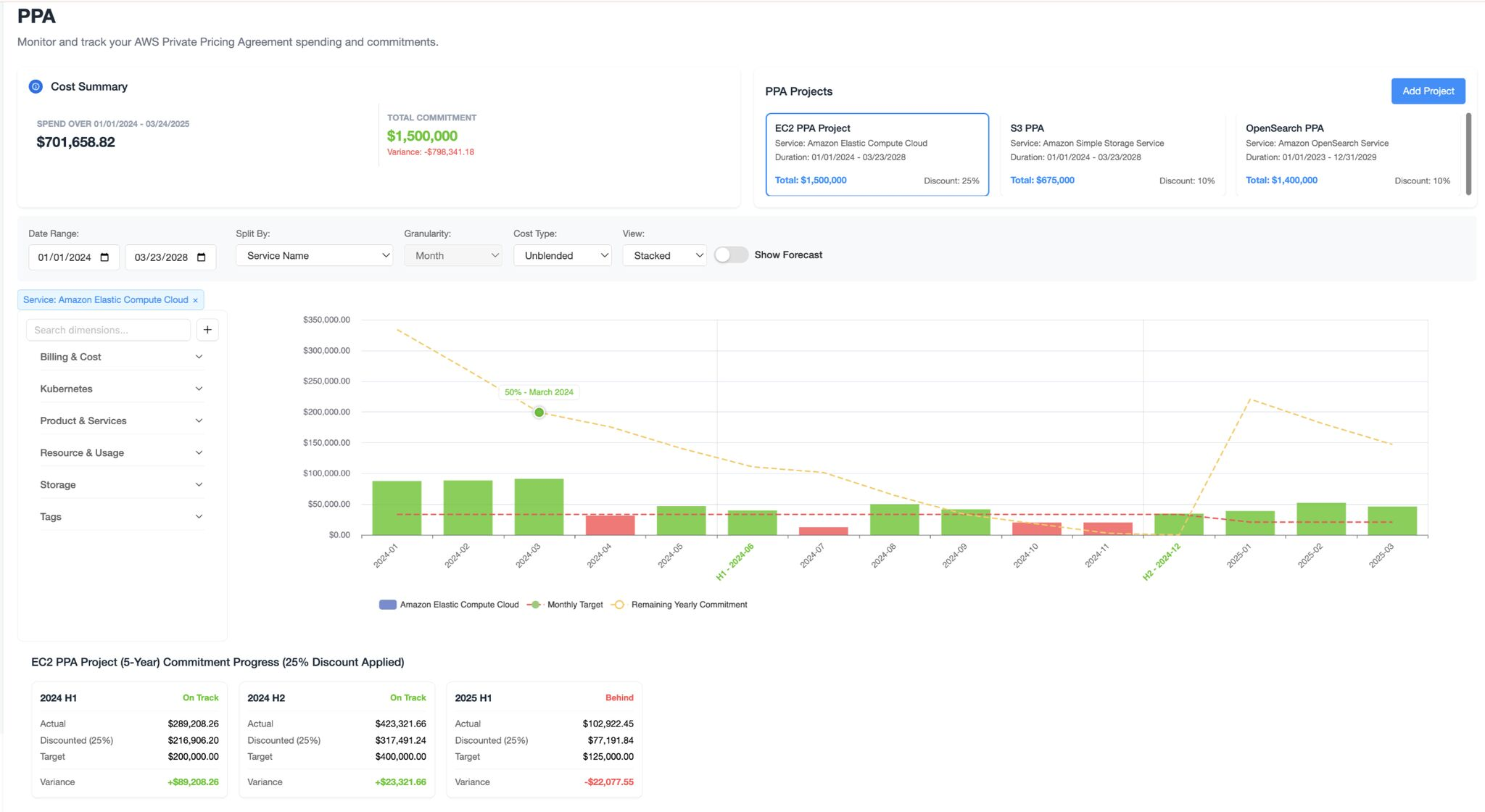
Task: Click the 2024-04 red bar
Action: tap(610, 525)
